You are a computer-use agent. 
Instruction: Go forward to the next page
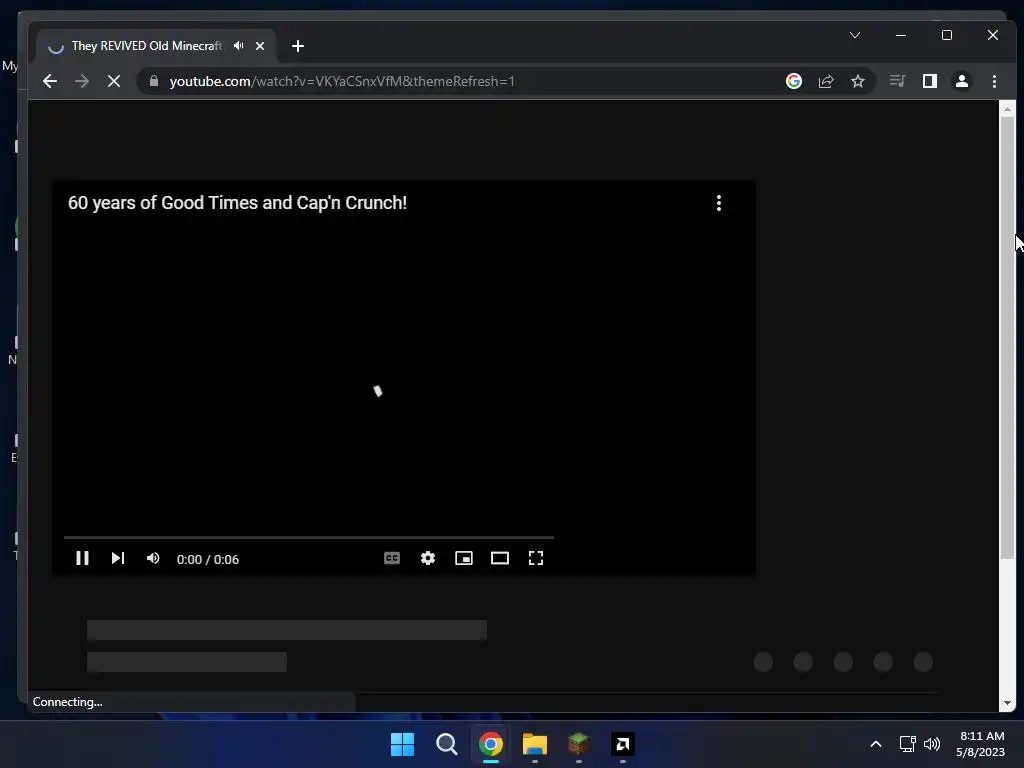click(x=82, y=81)
